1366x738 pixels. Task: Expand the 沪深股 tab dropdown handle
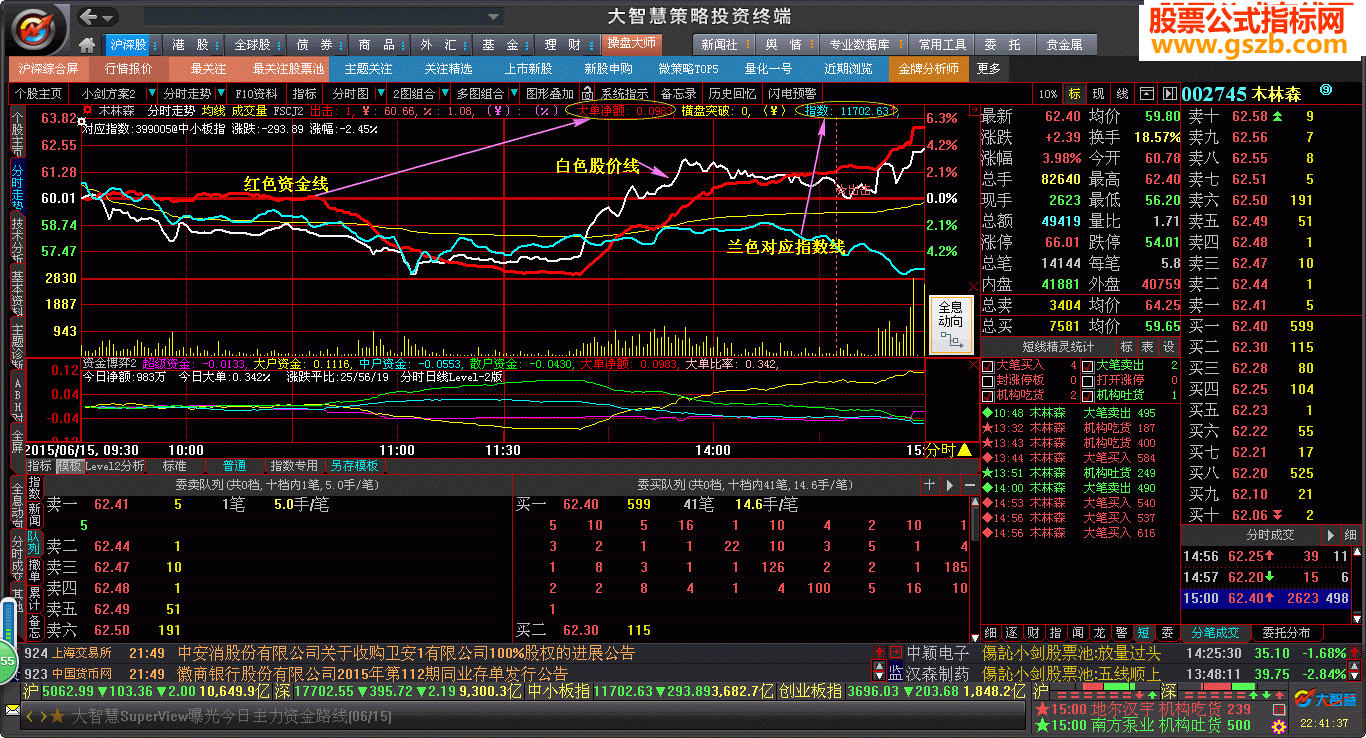154,45
